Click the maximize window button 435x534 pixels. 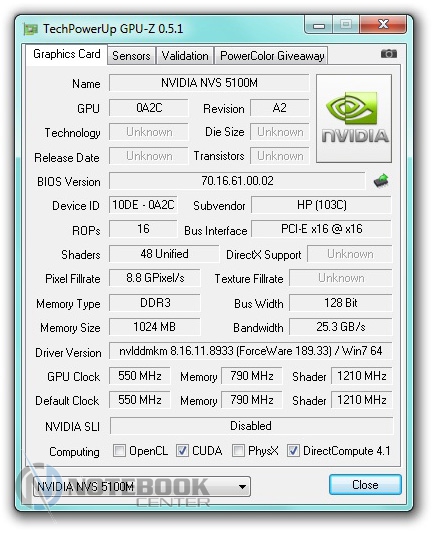(346, 25)
